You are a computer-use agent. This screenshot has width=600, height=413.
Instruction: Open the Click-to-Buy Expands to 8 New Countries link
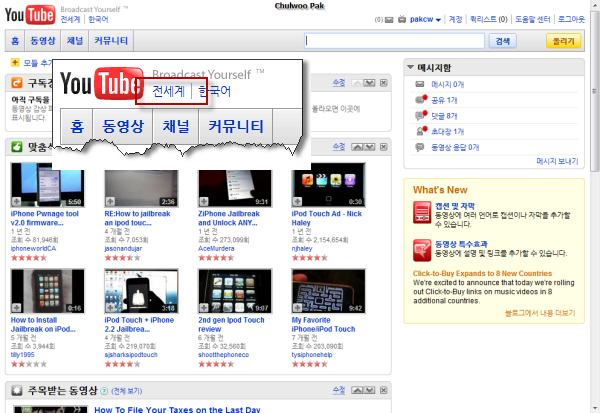(482, 273)
